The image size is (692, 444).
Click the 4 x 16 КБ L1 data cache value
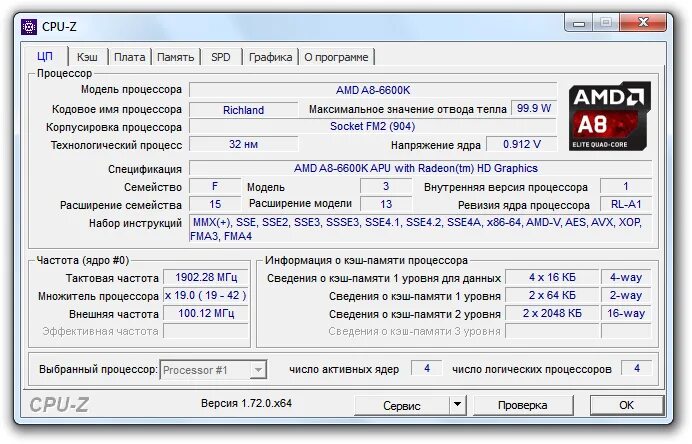552,277
